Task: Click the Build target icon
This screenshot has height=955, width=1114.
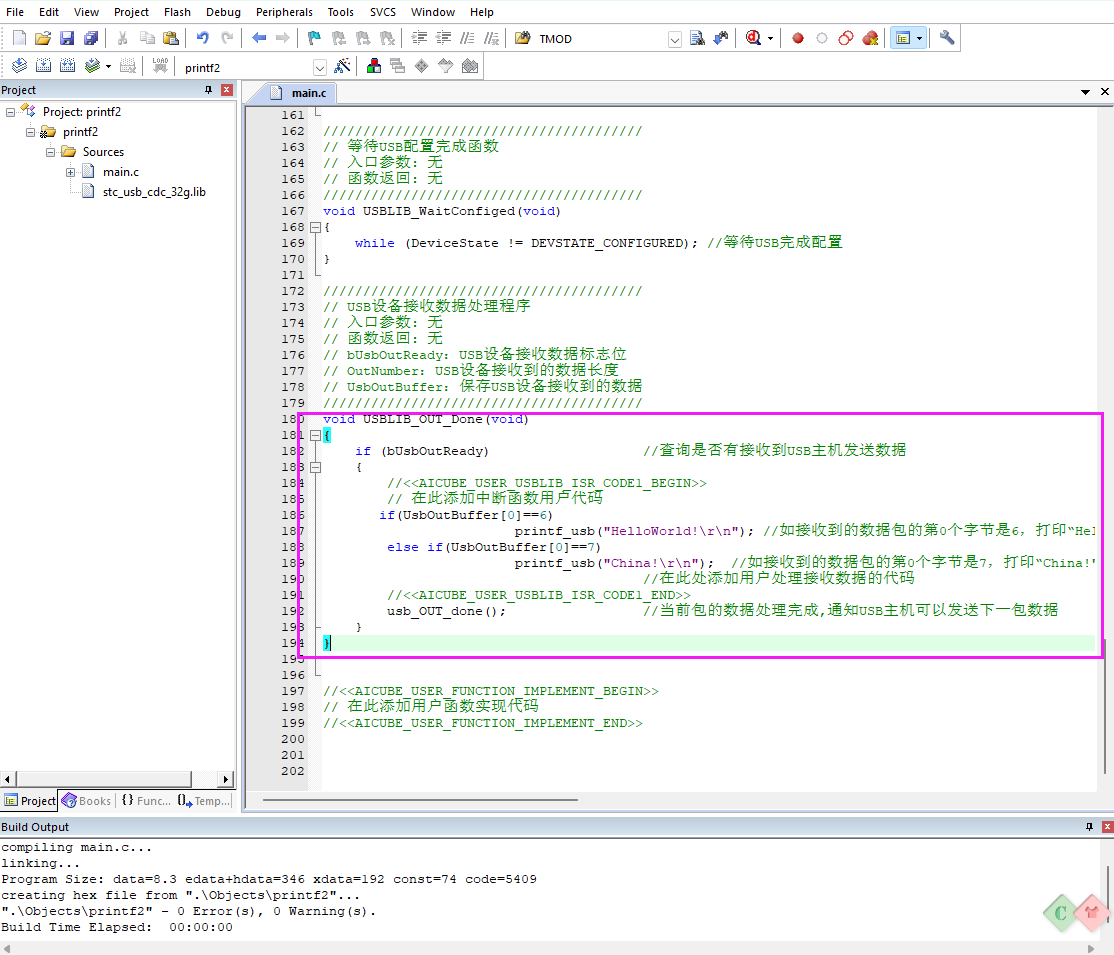Action: pos(43,66)
